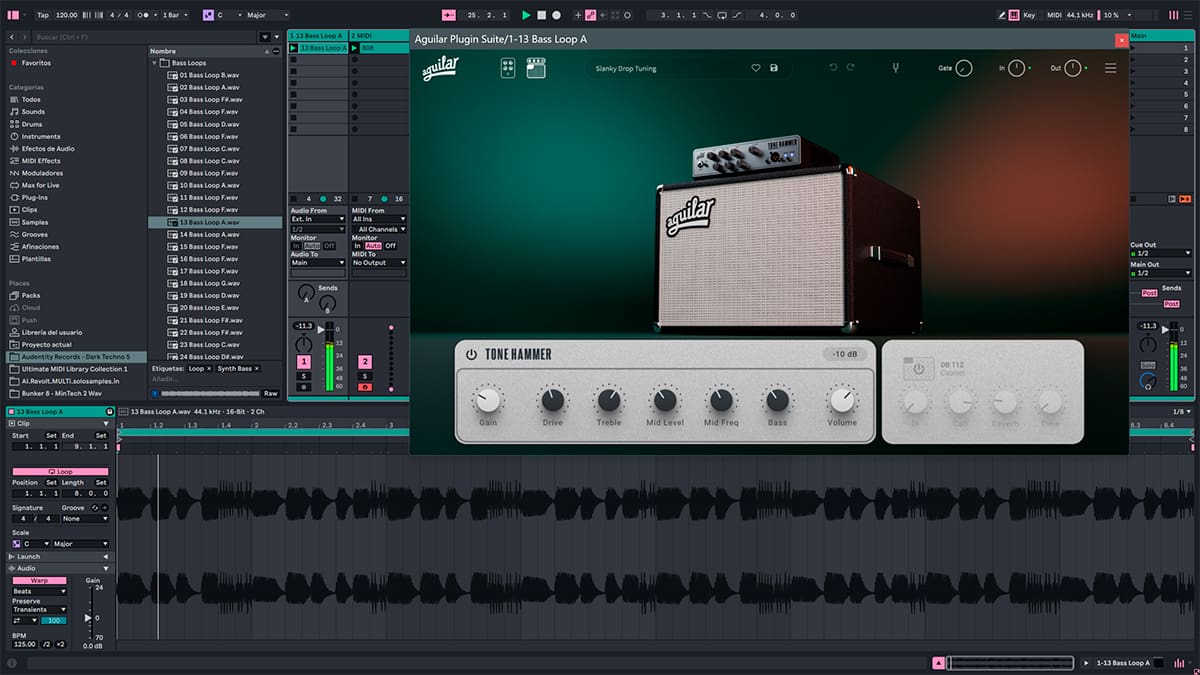Click the Tap tempo button

pyautogui.click(x=42, y=15)
